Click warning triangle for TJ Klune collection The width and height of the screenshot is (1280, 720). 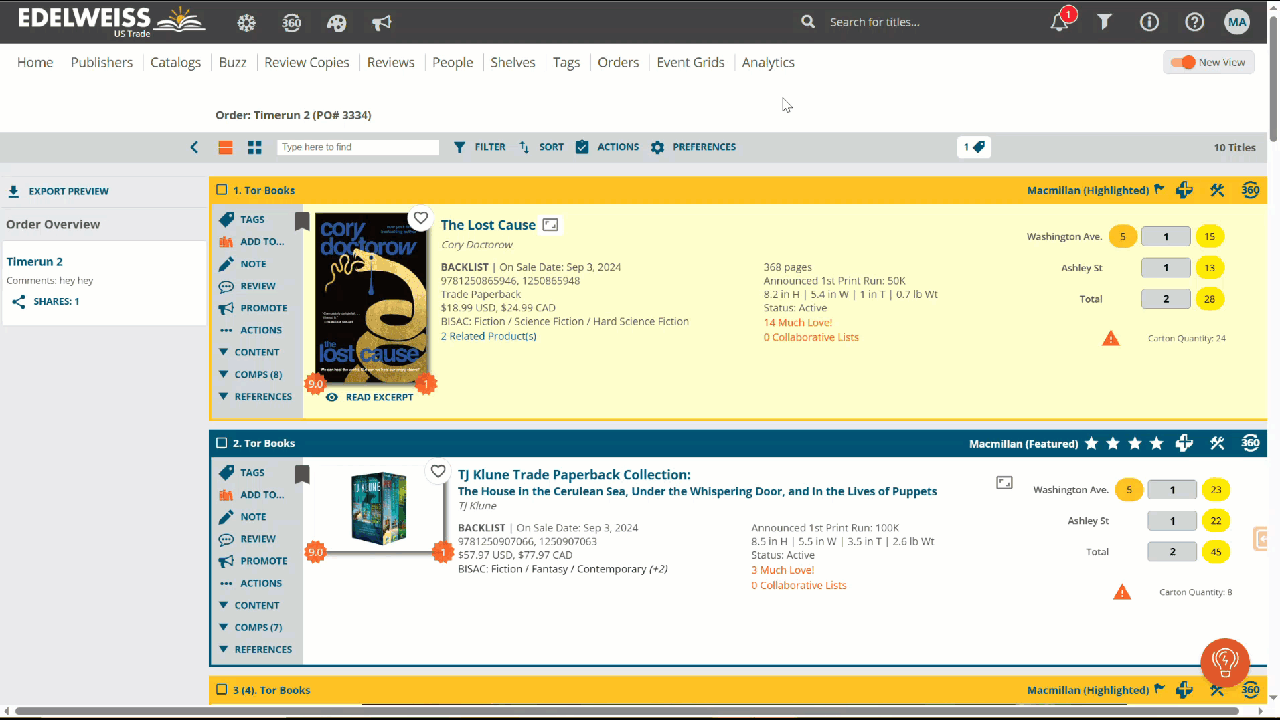pos(1122,592)
